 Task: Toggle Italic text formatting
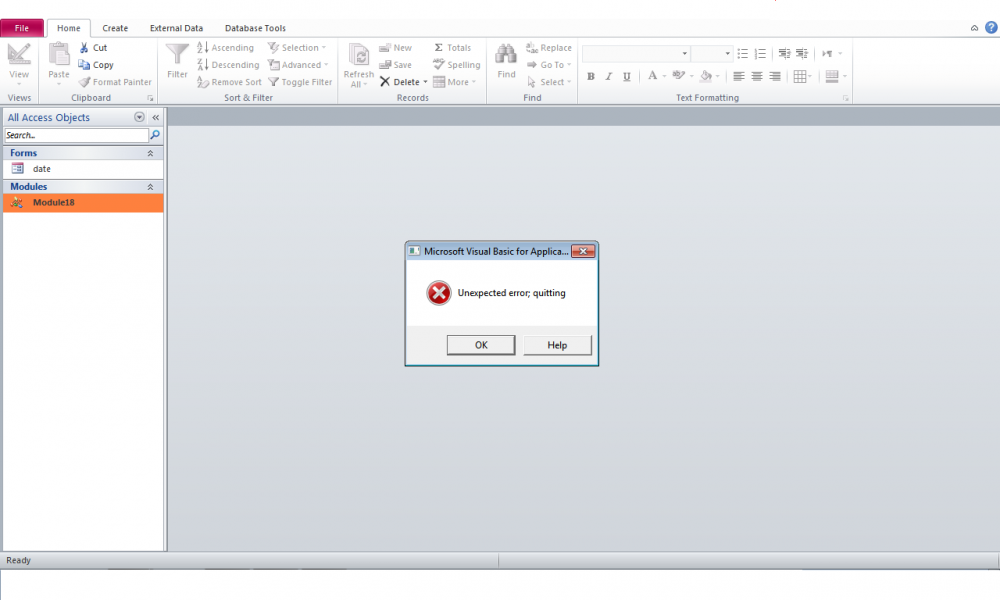[608, 77]
